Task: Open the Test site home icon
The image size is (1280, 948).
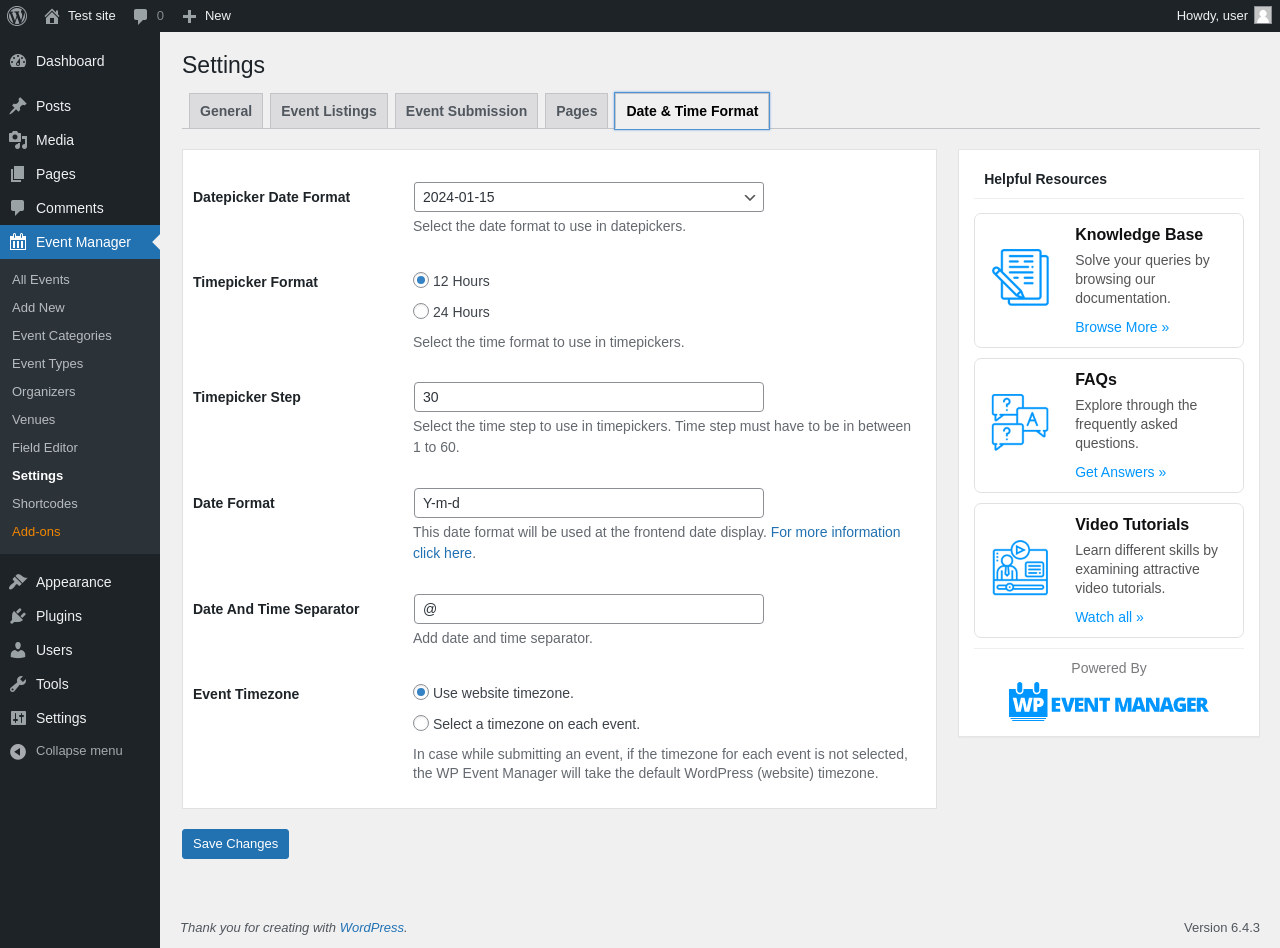Action: click(x=52, y=16)
